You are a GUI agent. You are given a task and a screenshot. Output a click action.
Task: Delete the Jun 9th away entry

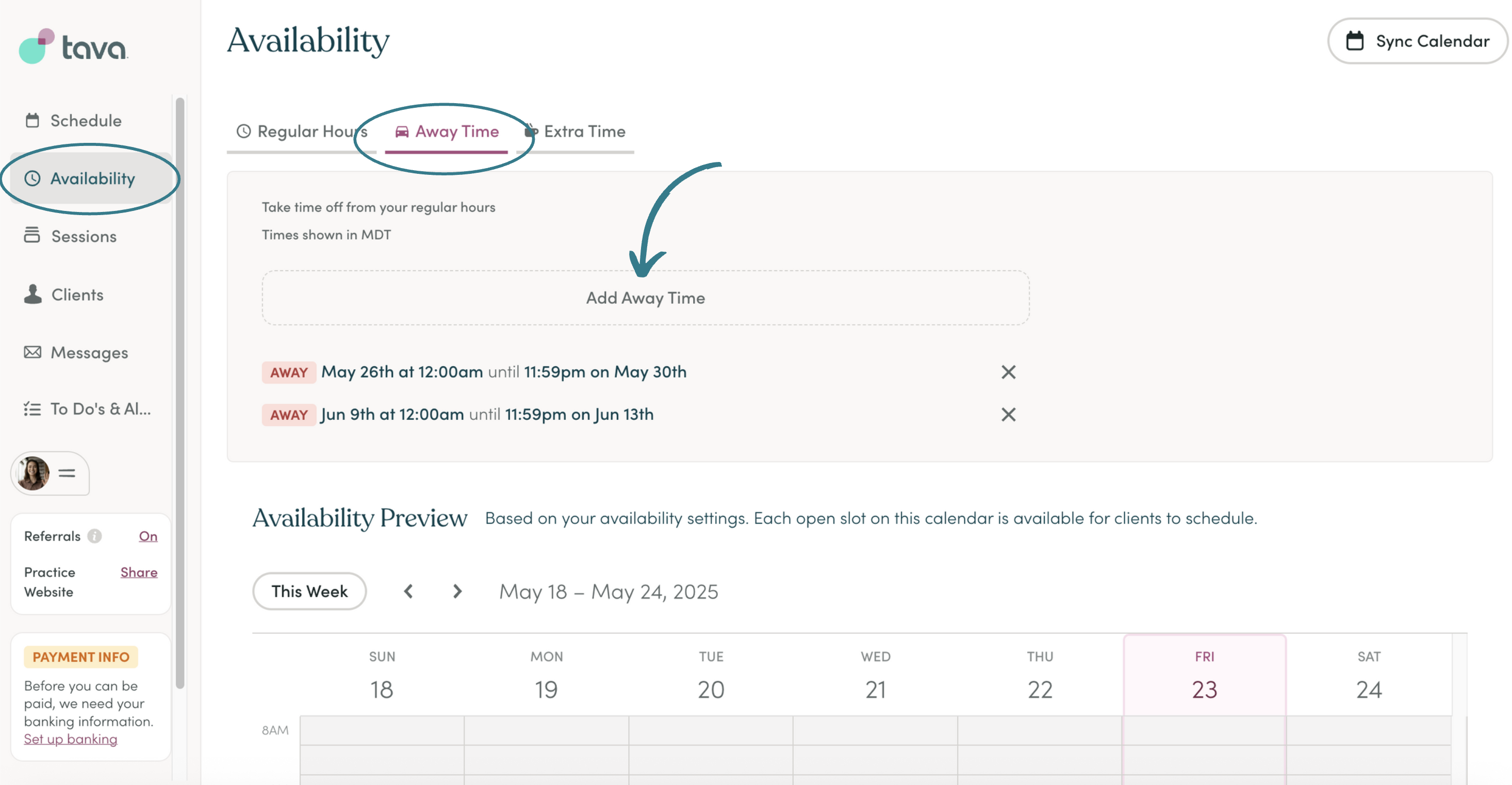pos(1008,415)
